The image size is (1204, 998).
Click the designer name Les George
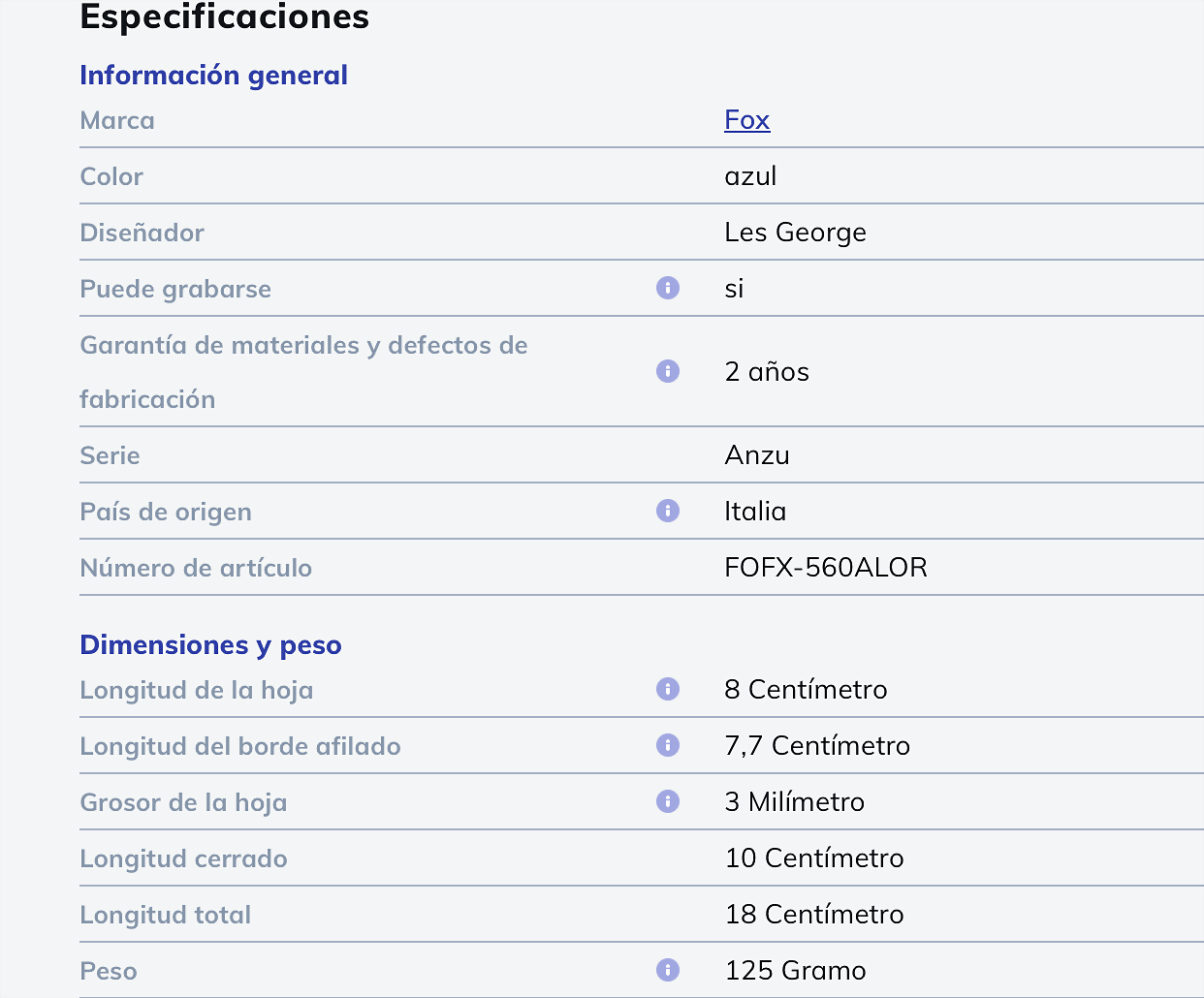[796, 233]
